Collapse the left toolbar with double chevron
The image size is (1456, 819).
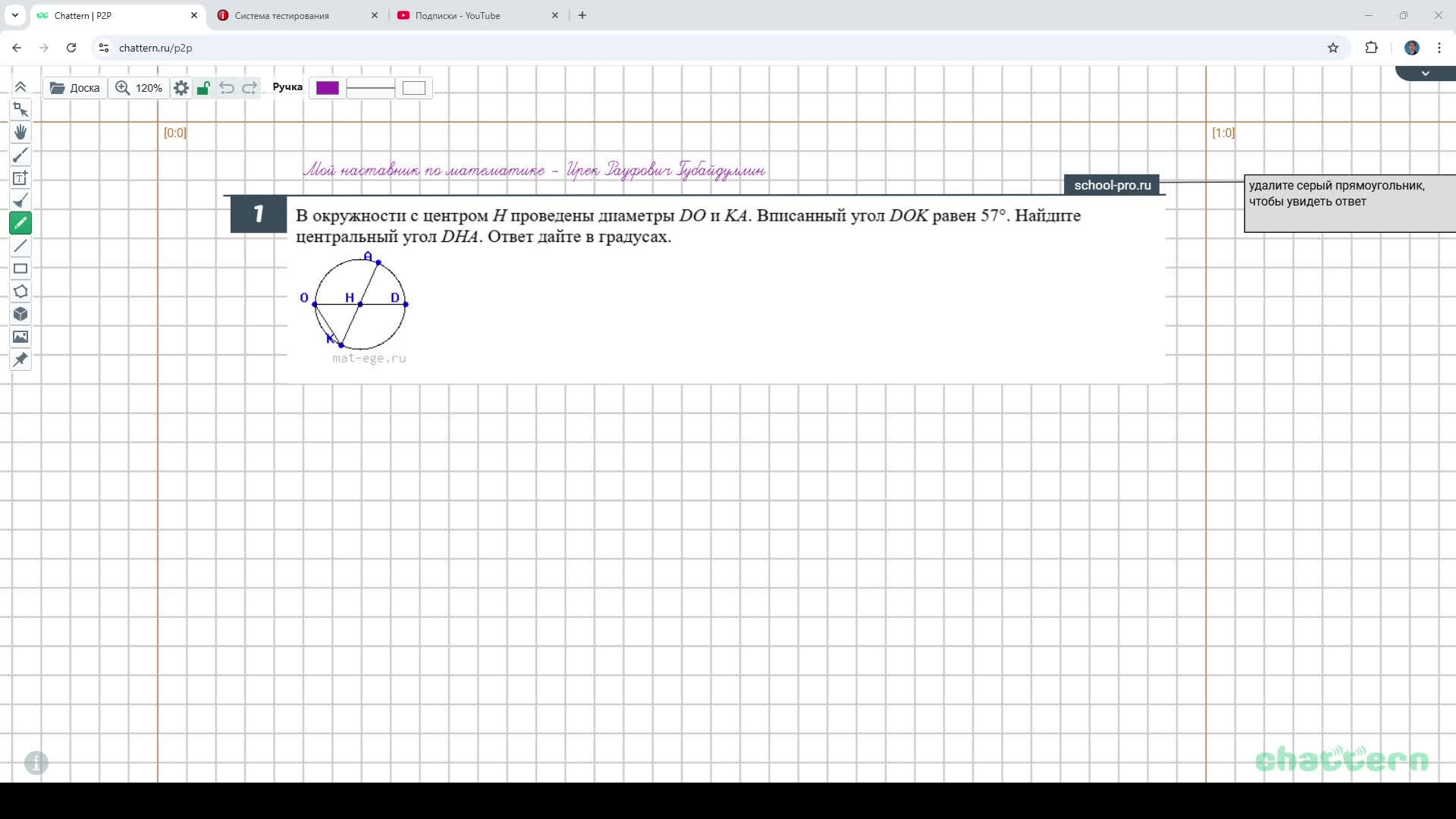20,86
